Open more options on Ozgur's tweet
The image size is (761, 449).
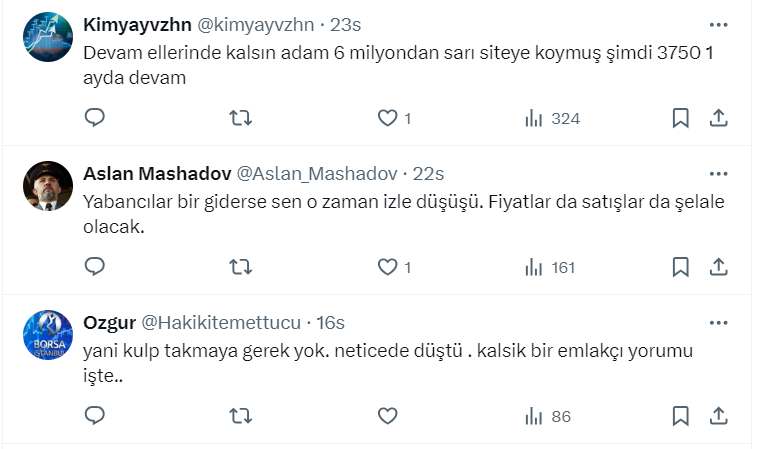tap(718, 321)
